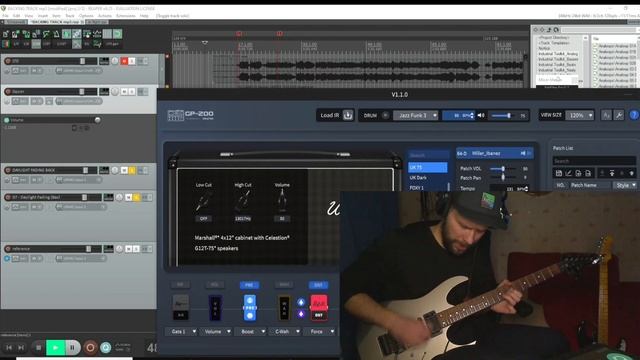Open the C-Wah effect dropdown

pos(285,331)
